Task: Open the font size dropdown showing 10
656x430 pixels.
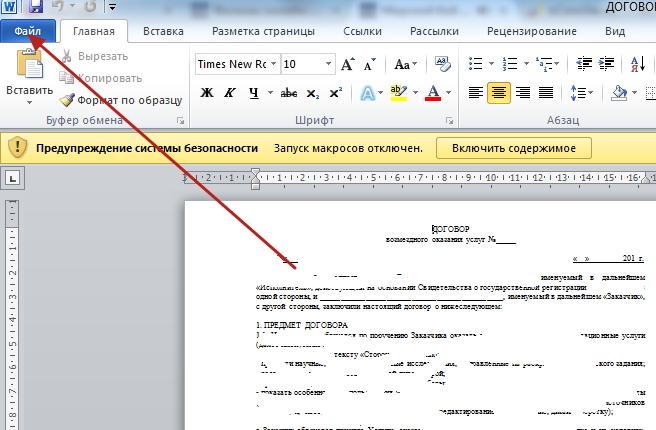Action: click(x=328, y=64)
